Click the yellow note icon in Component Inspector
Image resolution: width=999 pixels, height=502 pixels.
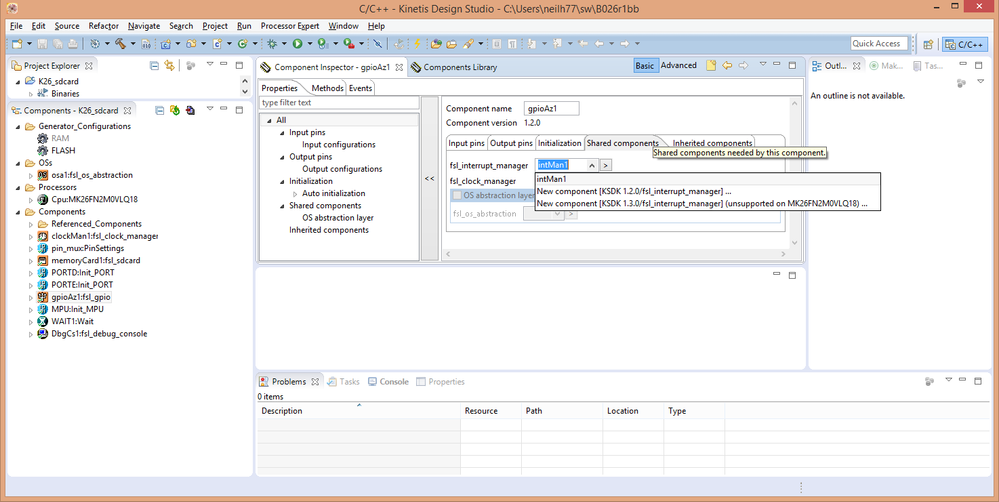coord(711,66)
